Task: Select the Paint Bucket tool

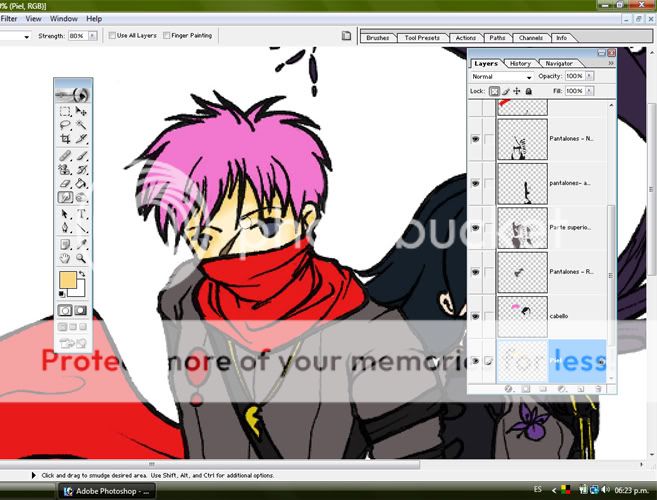Action: [81, 183]
